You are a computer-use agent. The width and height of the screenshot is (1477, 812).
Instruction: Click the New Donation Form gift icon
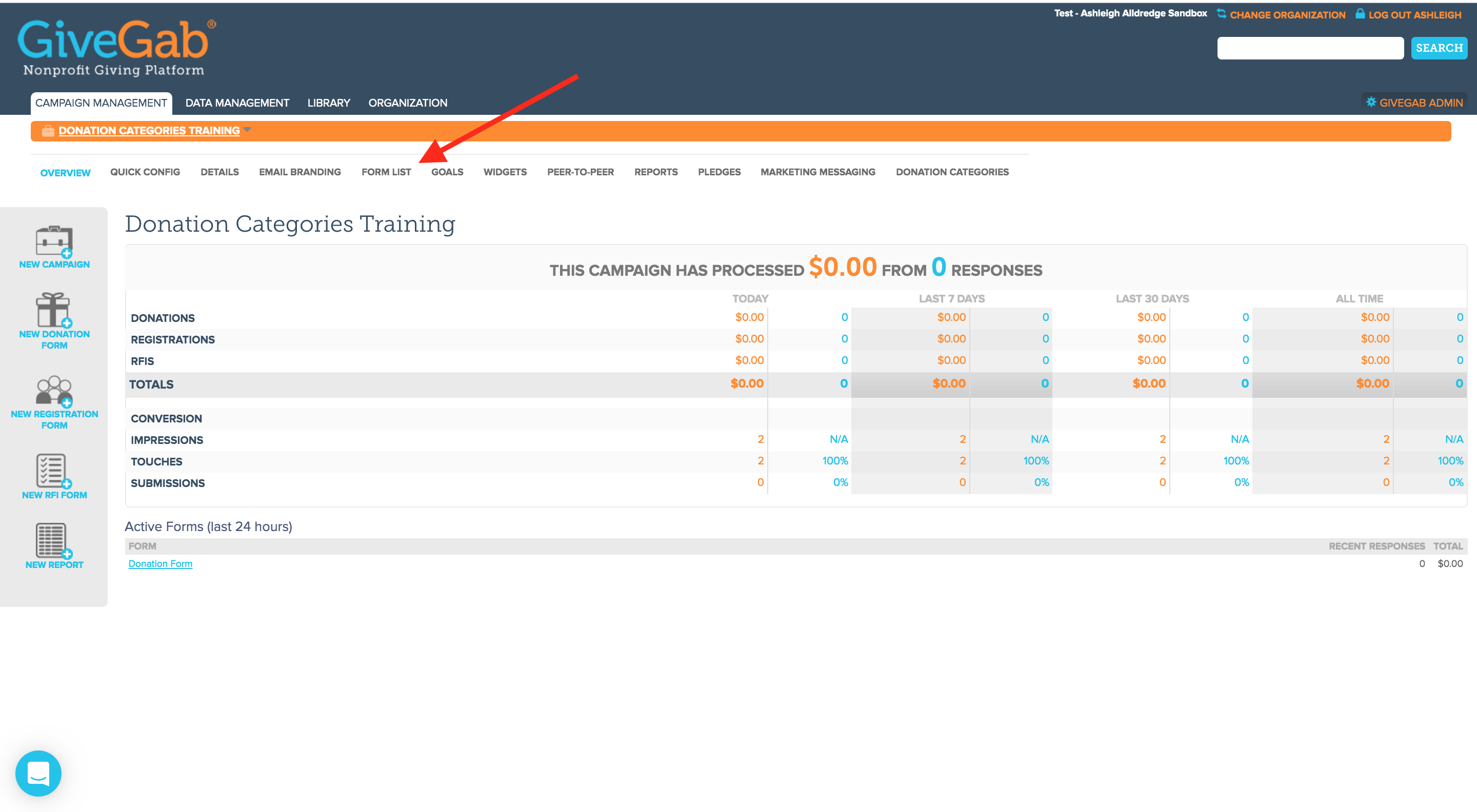point(54,310)
